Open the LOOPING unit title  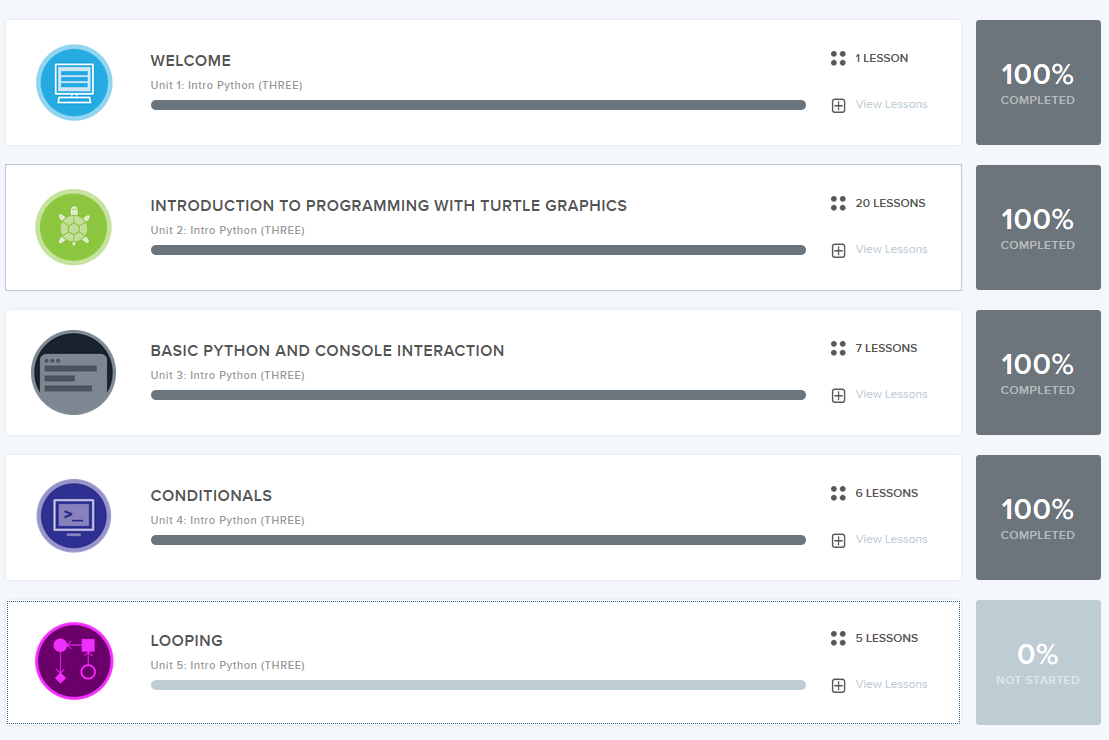click(x=187, y=641)
